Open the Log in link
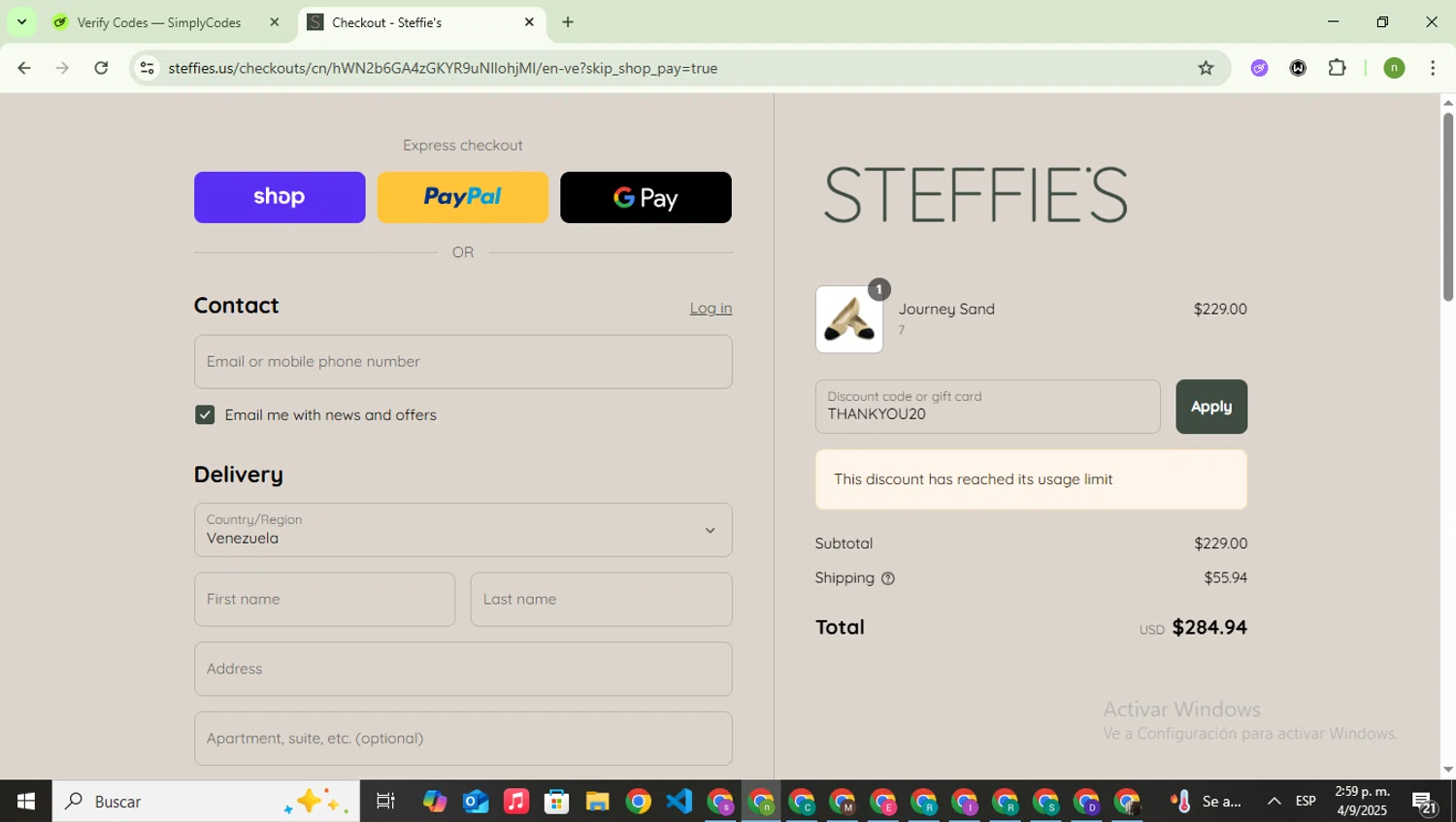This screenshot has height=822, width=1456. pos(711,308)
